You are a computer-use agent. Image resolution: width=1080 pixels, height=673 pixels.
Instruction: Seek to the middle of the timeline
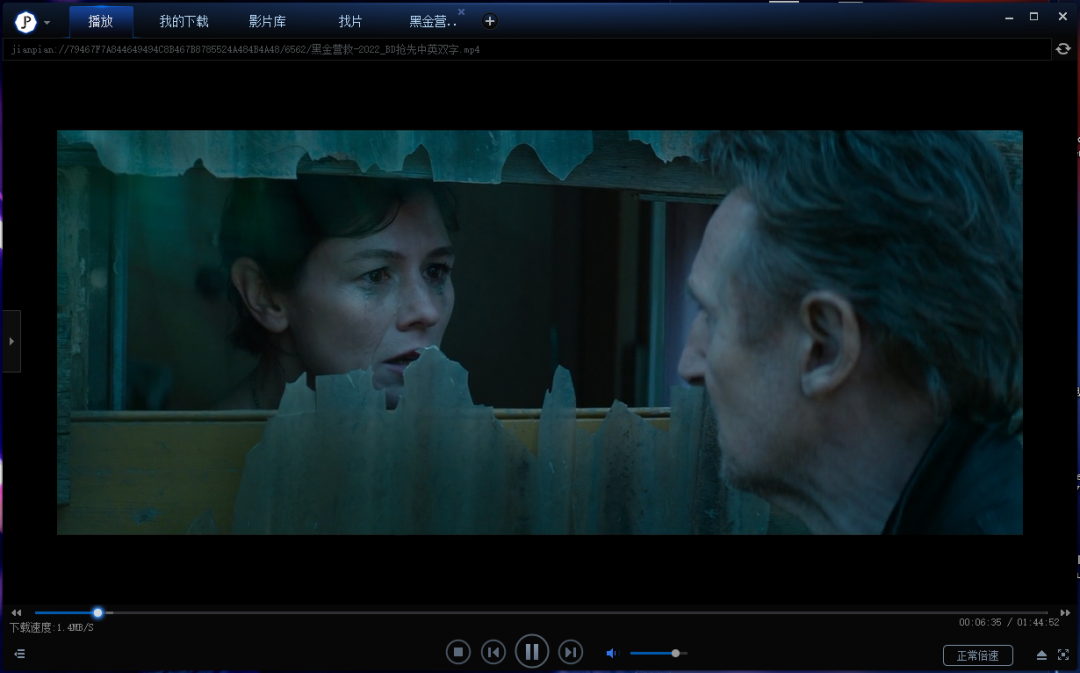(x=541, y=612)
